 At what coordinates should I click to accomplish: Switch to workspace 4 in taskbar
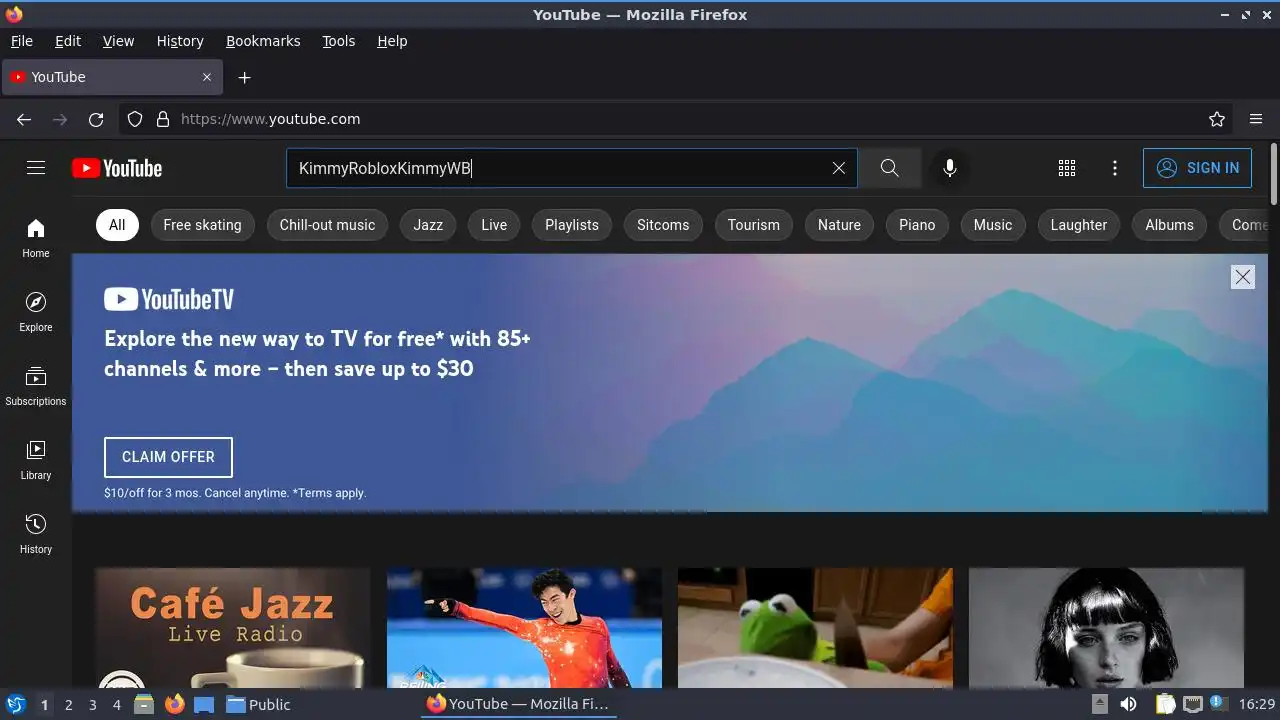[x=116, y=705]
